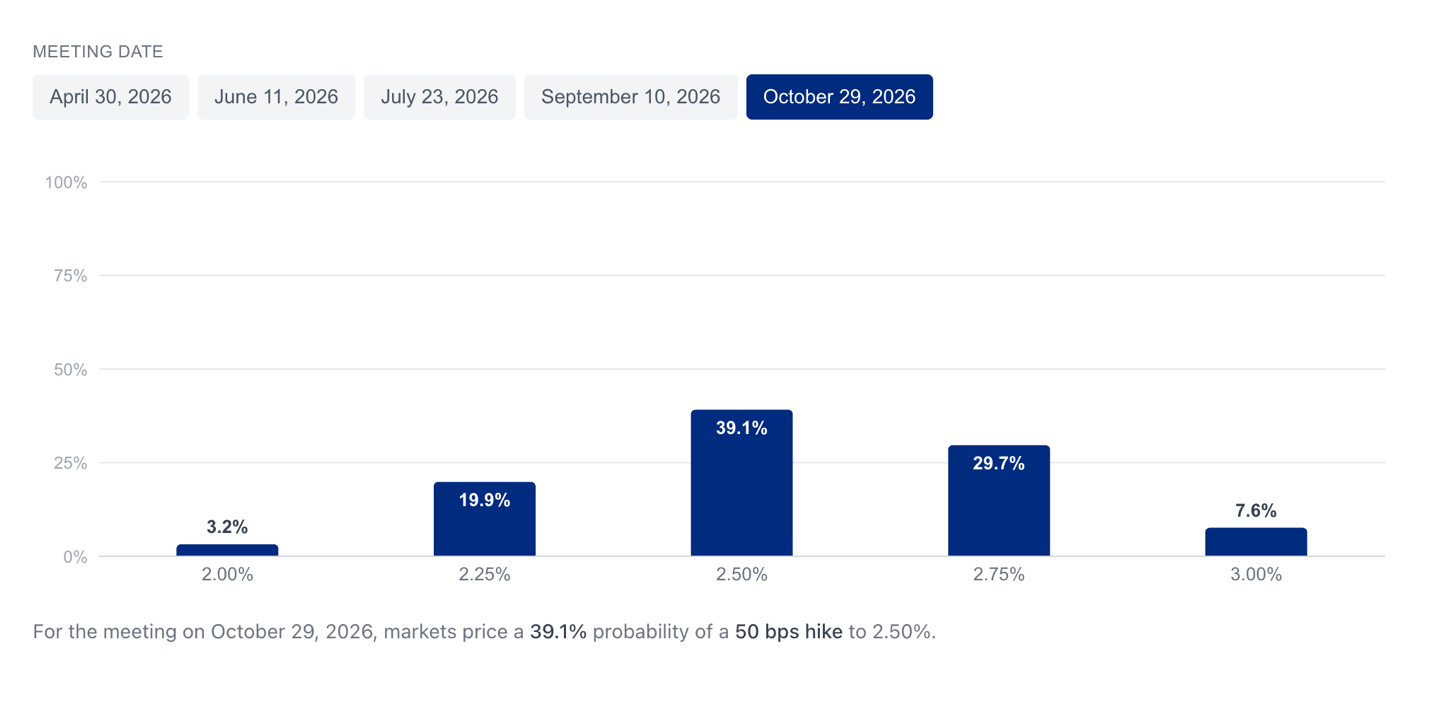Select the 2.25% x-axis rate label
Screen dimensions: 1432x707
coord(484,575)
